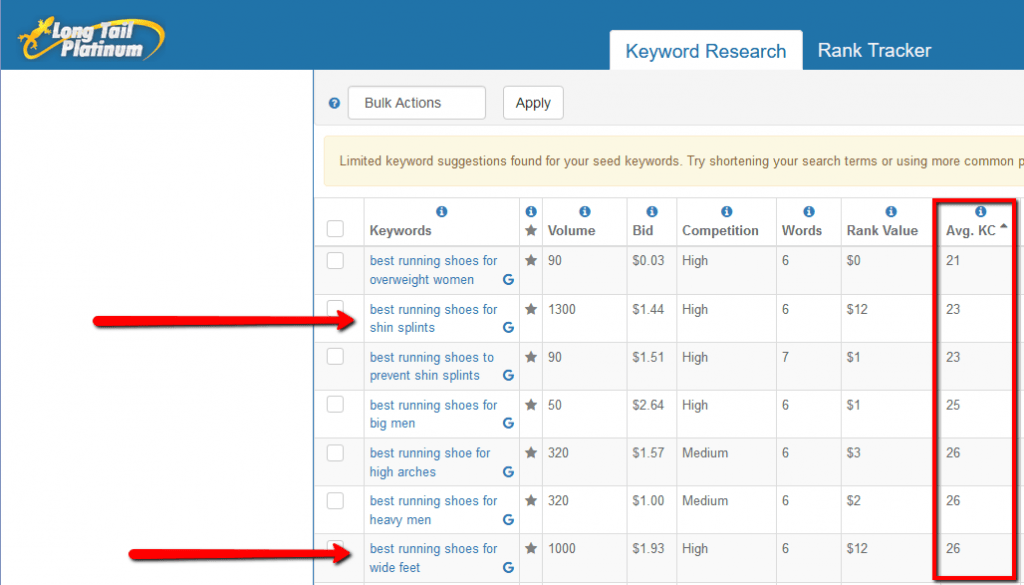Open 'best running shoes for overweight women' link
The width and height of the screenshot is (1024, 585).
click(434, 270)
